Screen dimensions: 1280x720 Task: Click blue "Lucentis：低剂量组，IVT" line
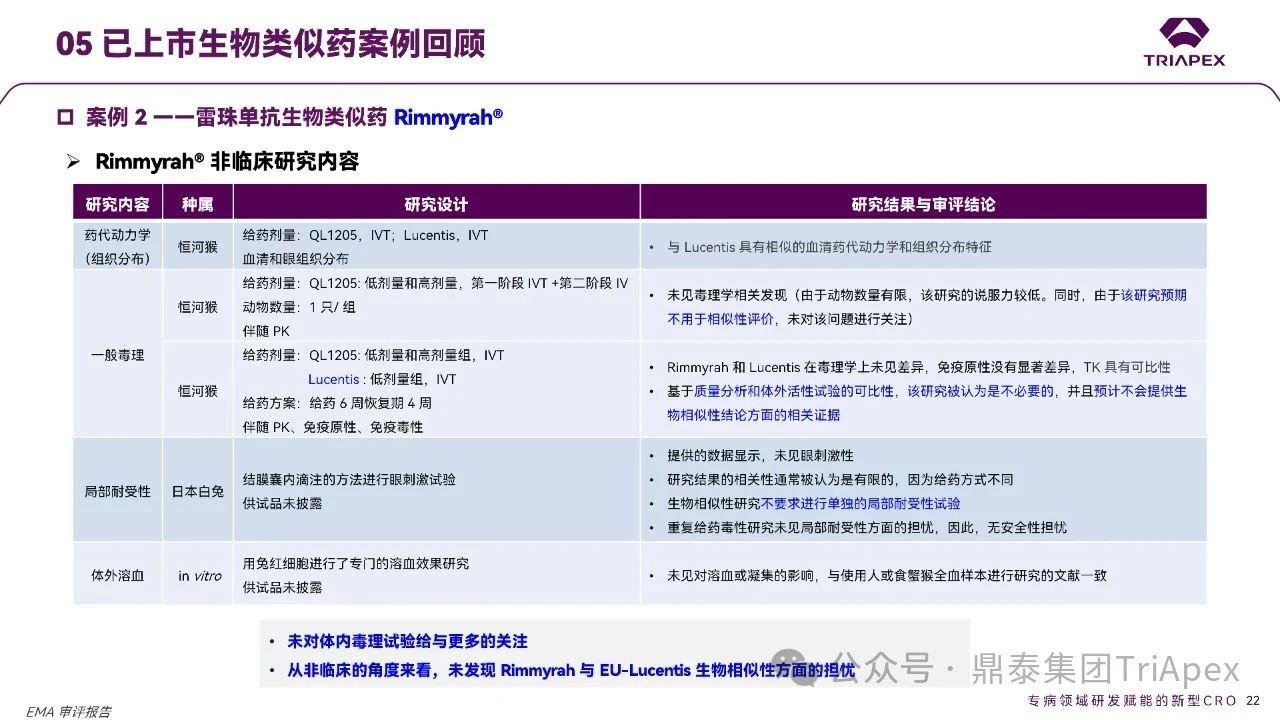click(381, 379)
